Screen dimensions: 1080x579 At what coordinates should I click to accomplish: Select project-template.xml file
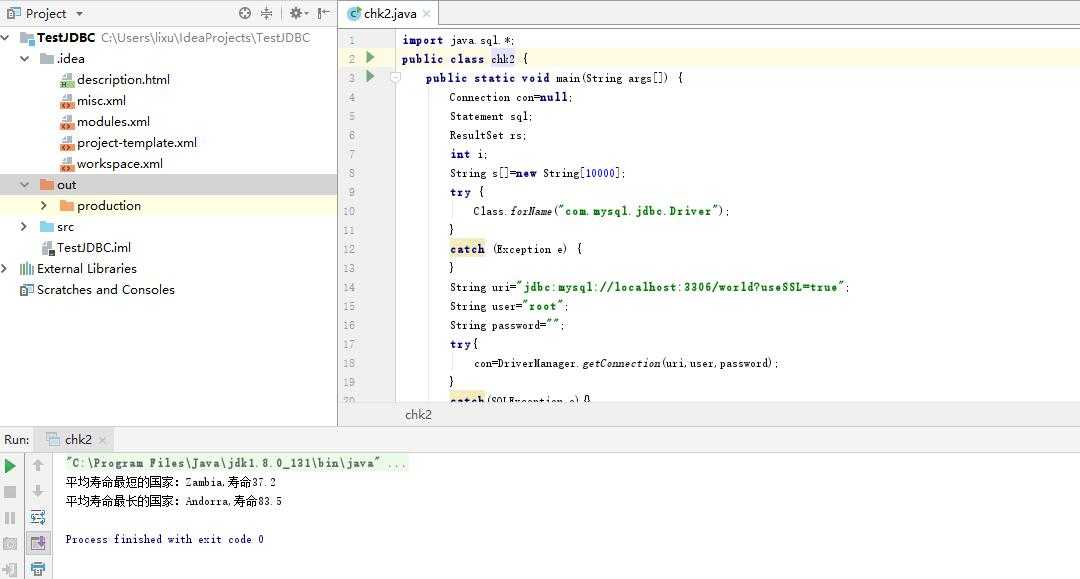point(137,143)
